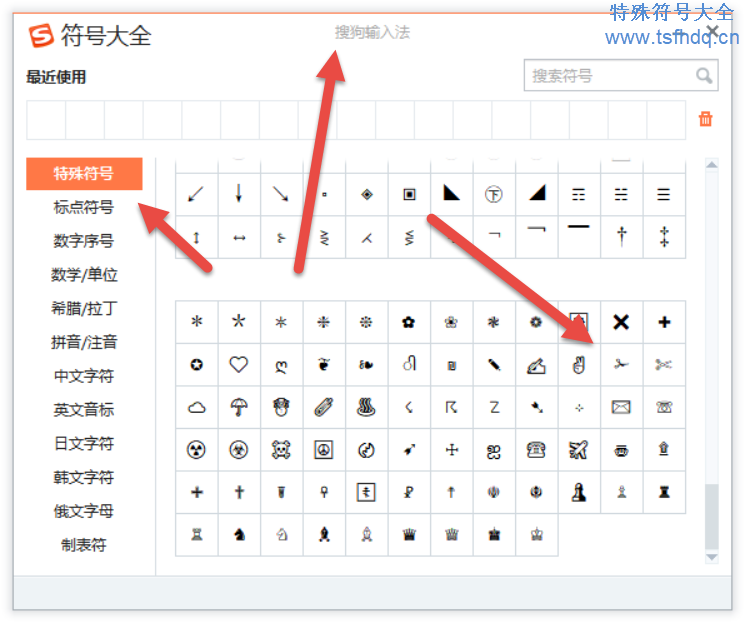Select the cloud symbol

197,407
